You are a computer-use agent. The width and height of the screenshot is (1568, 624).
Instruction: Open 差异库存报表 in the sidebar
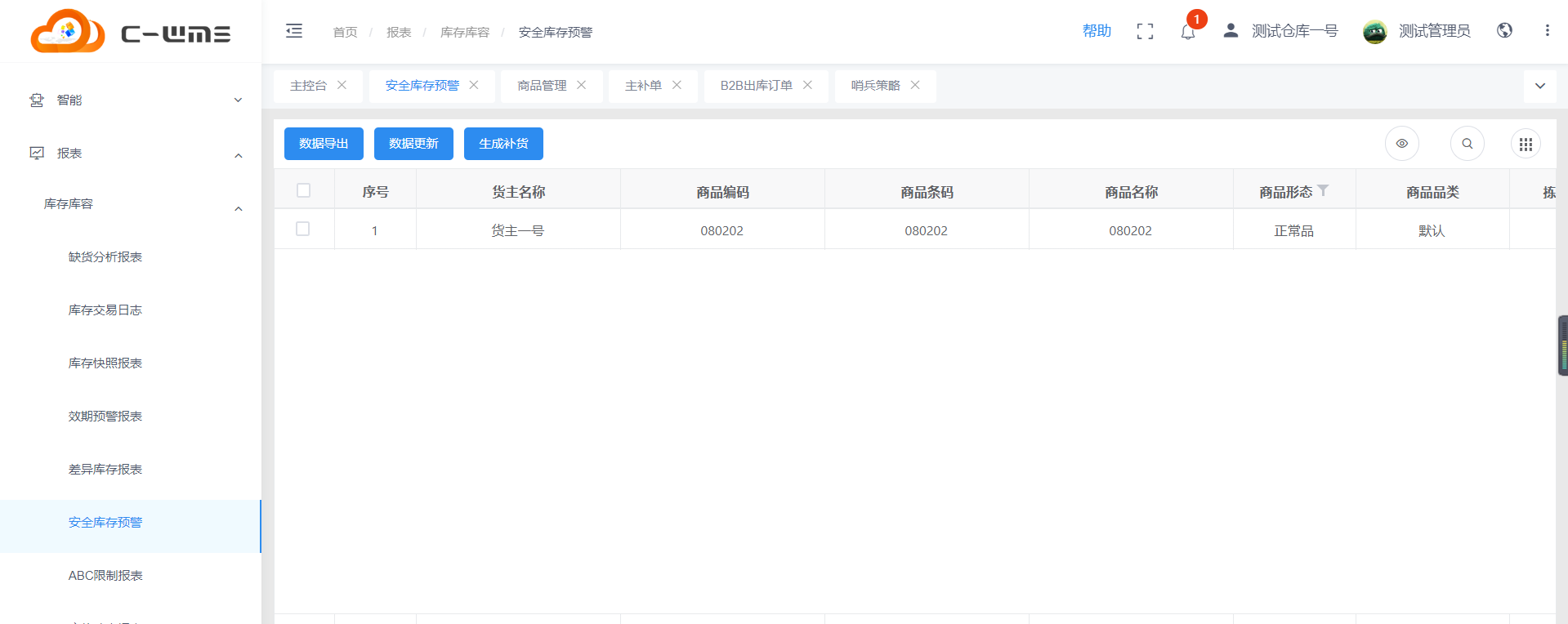(105, 469)
